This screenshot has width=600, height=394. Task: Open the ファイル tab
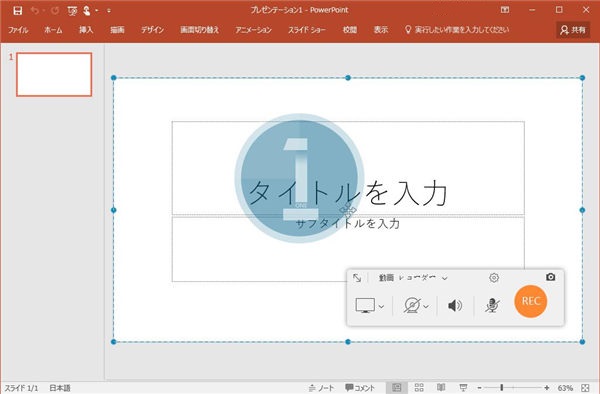18,30
